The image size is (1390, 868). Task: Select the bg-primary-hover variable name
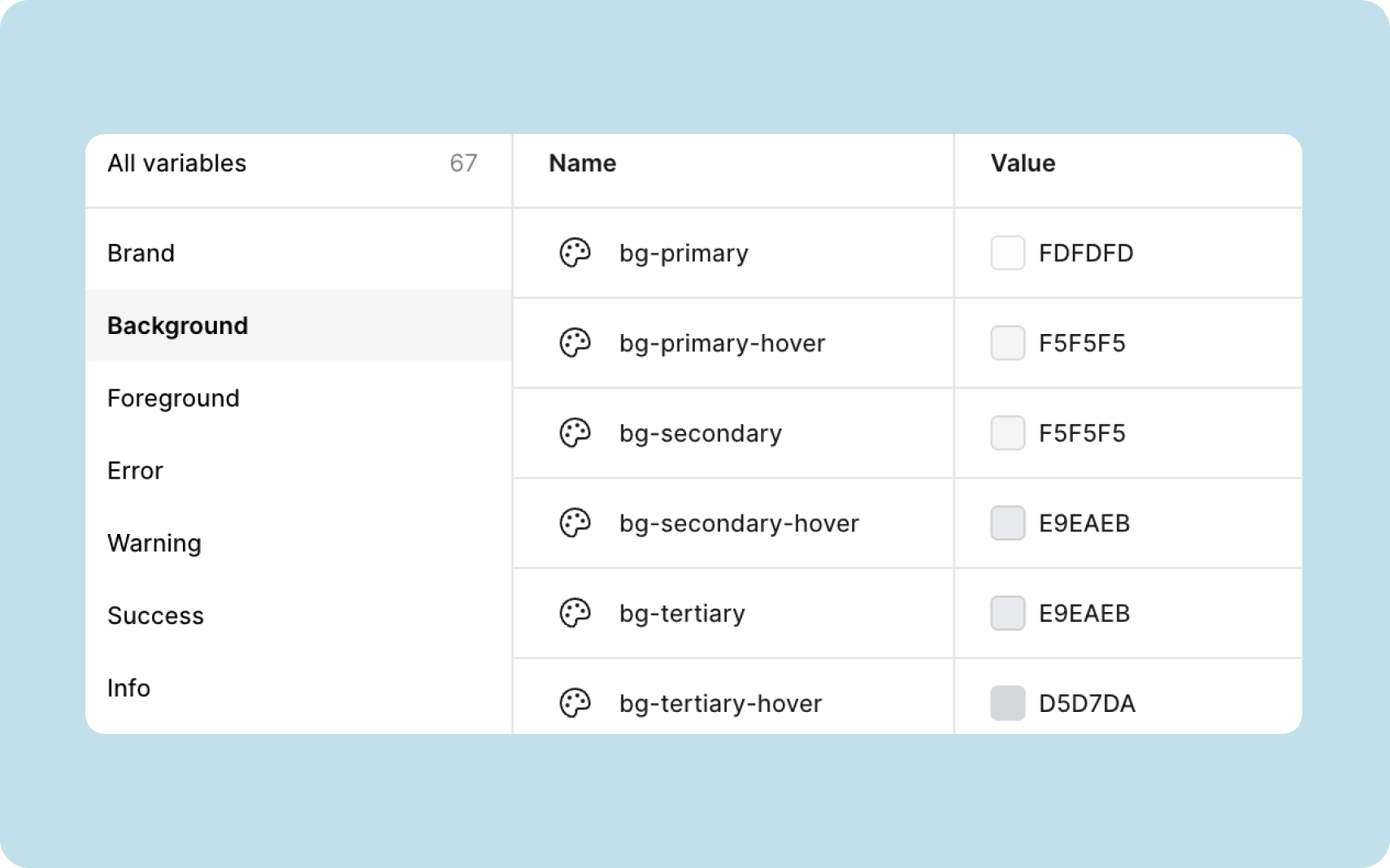[x=722, y=344]
